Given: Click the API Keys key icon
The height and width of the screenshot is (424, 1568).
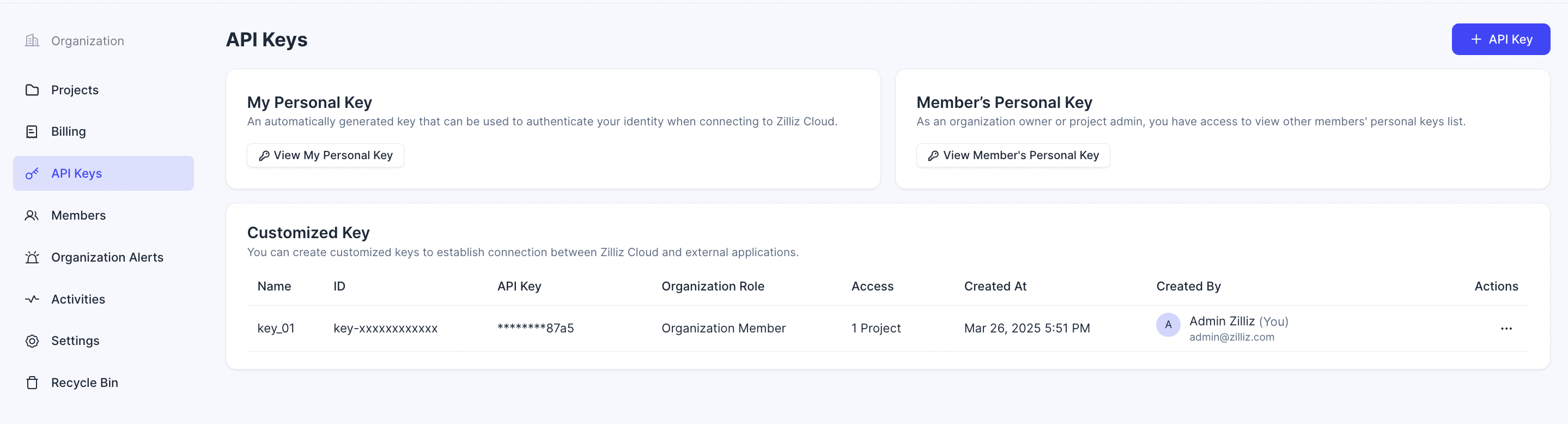Looking at the screenshot, I should [32, 174].
